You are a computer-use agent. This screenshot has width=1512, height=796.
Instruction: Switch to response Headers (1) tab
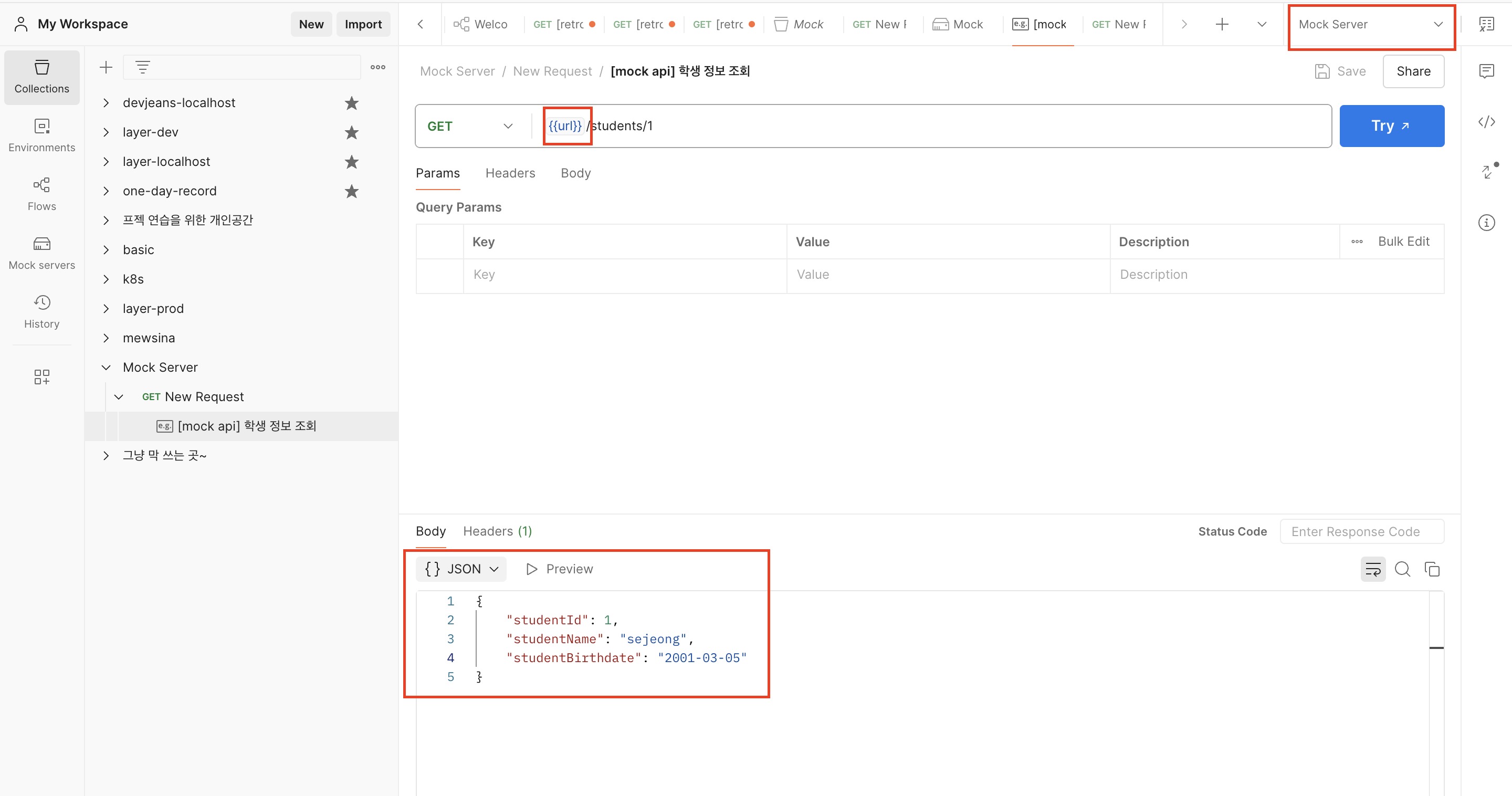497,531
